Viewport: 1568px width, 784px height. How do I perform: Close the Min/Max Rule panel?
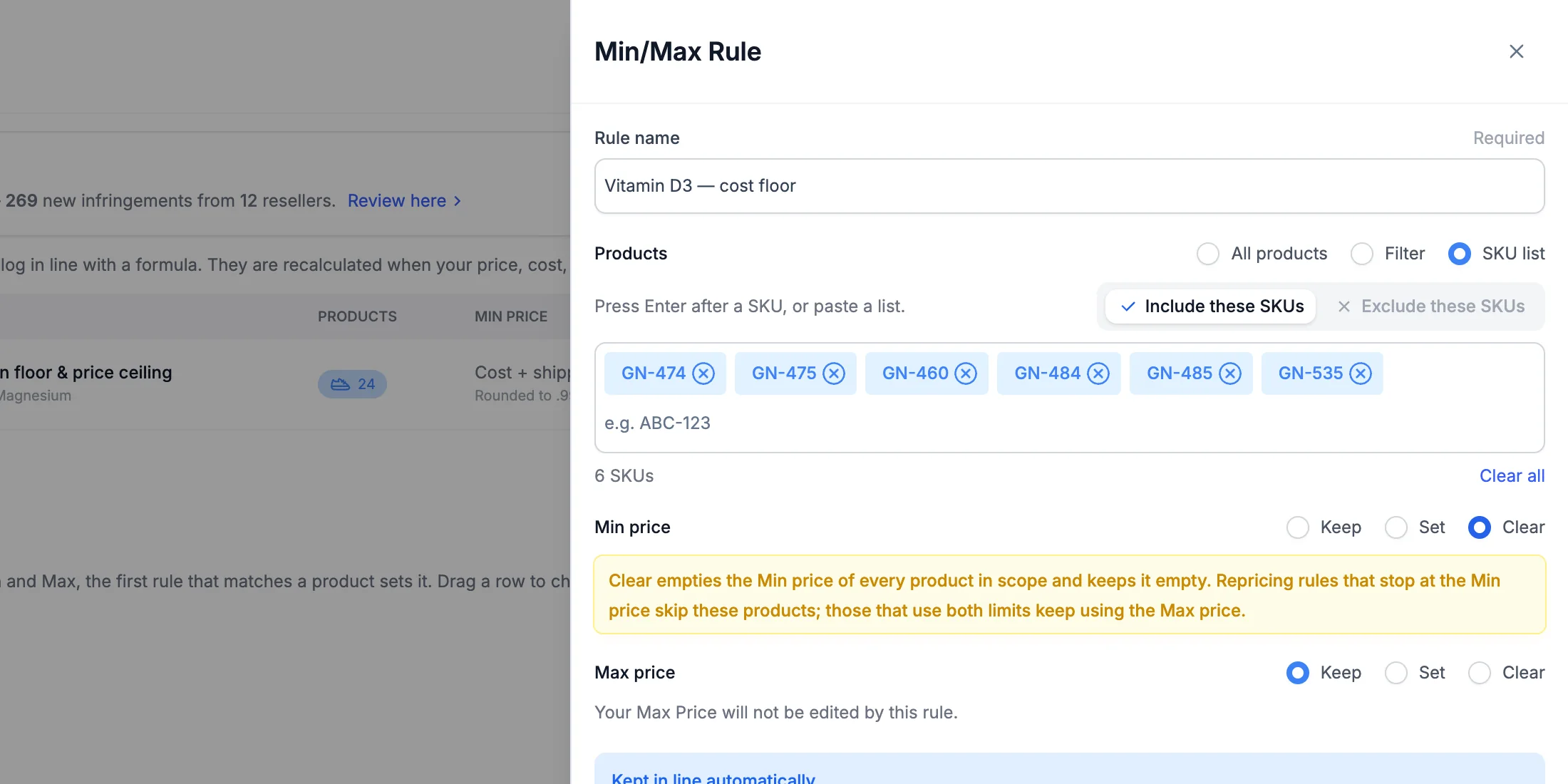(x=1516, y=51)
